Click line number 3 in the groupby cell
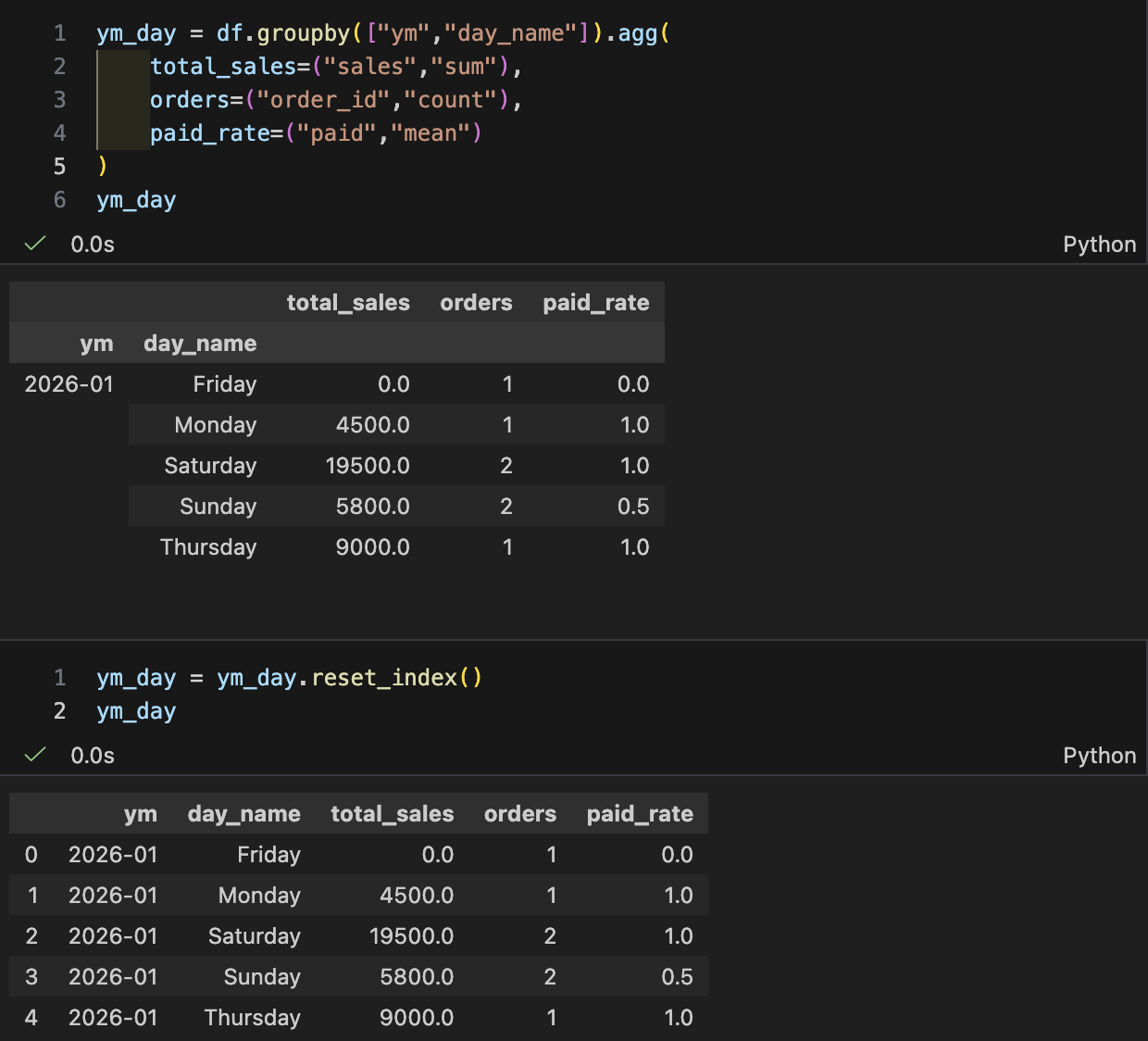 [60, 100]
